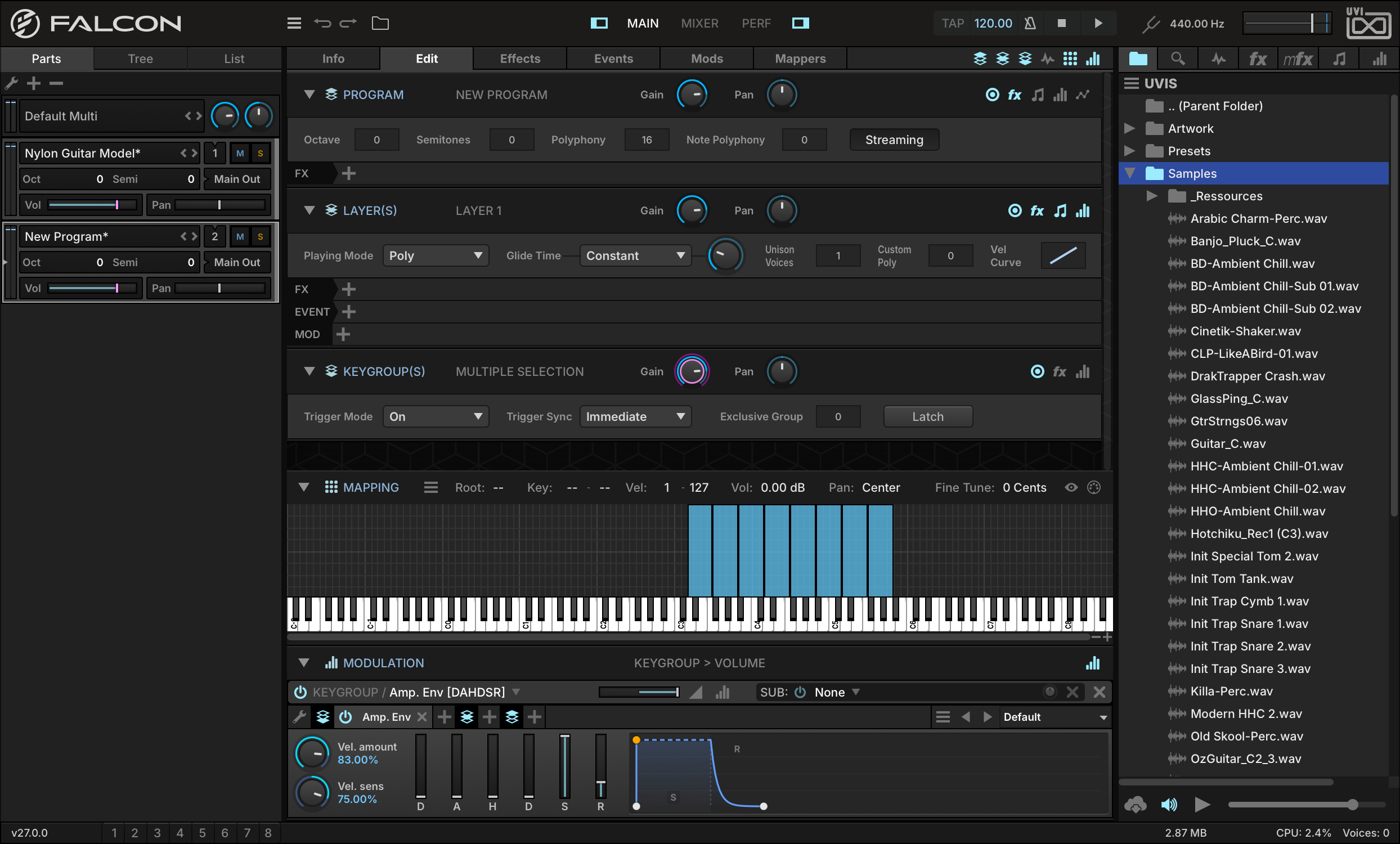1400x844 pixels.
Task: Toggle the metronome icon
Action: 1030,23
